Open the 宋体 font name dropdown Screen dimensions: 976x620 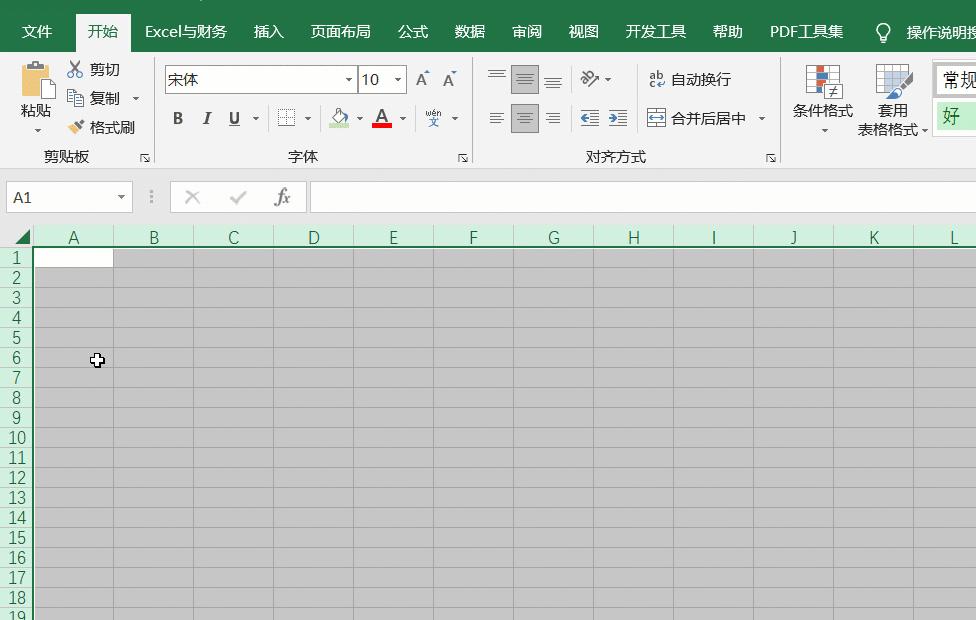coord(347,79)
